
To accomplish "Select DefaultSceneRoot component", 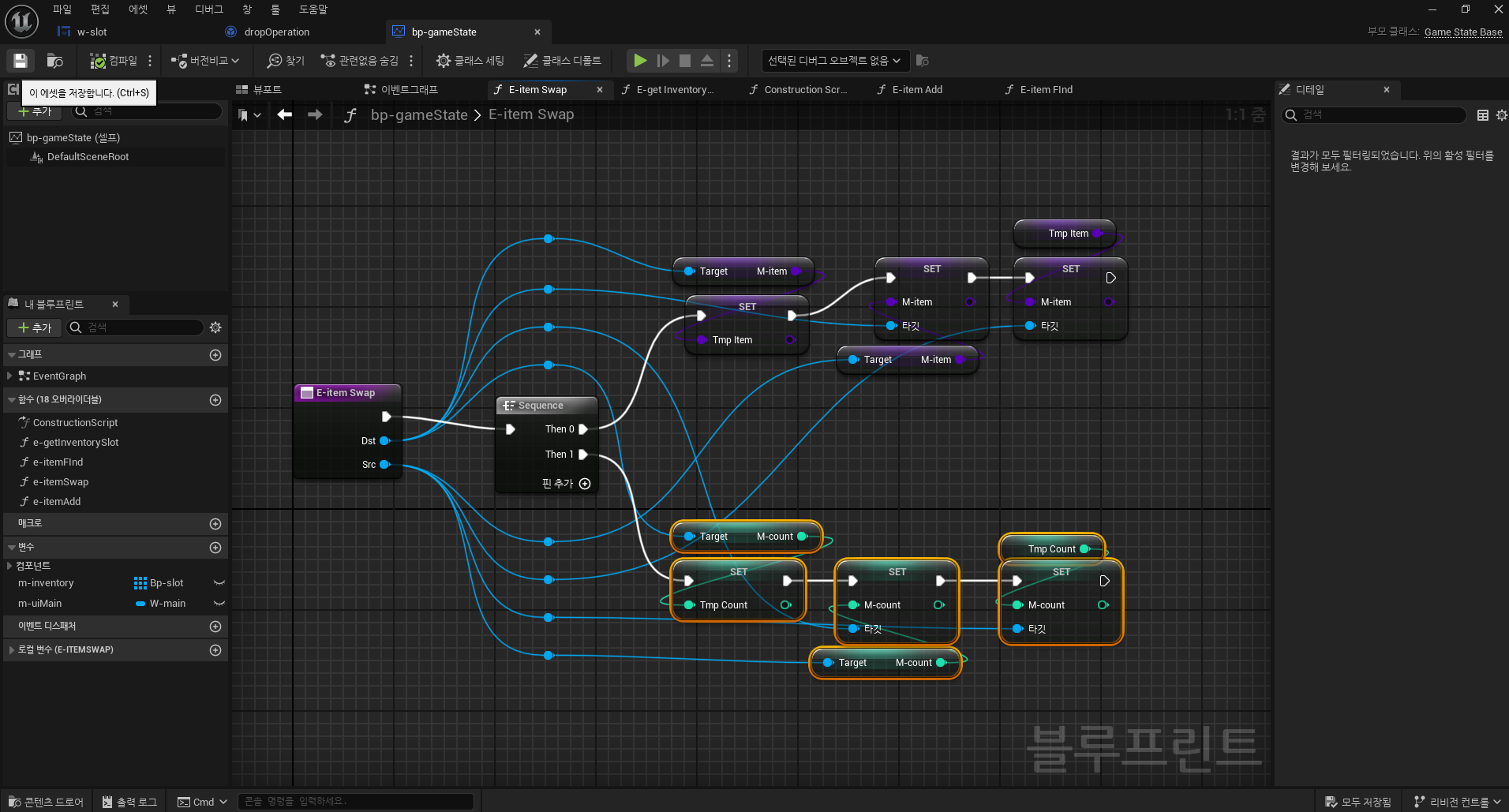I will (88, 157).
